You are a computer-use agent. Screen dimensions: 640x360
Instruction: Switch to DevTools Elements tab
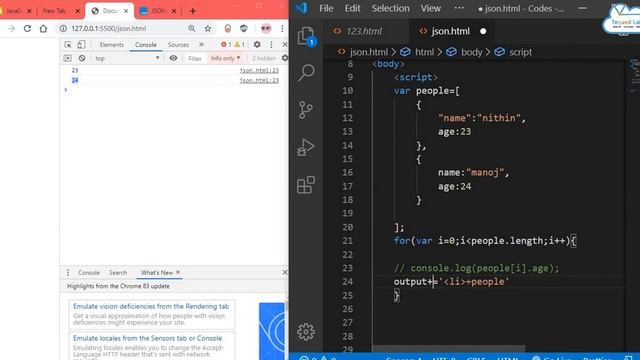111,44
